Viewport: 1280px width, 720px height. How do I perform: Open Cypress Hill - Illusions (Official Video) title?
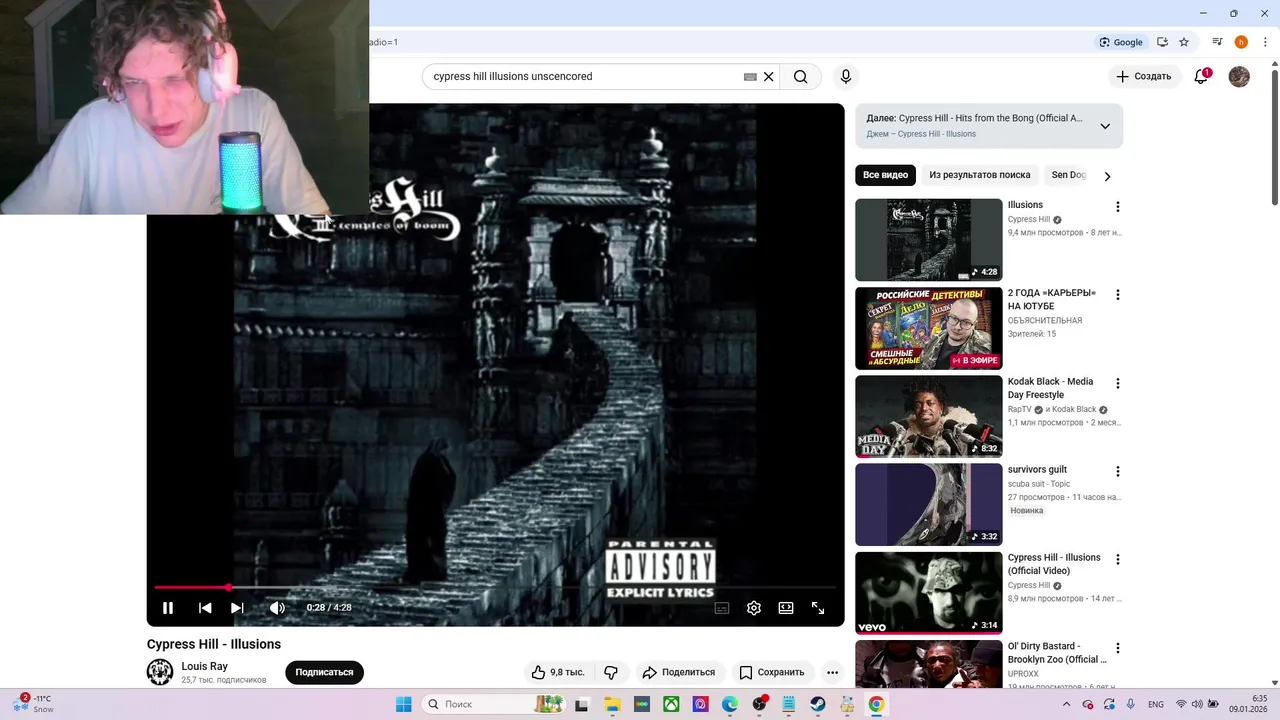(x=1054, y=564)
